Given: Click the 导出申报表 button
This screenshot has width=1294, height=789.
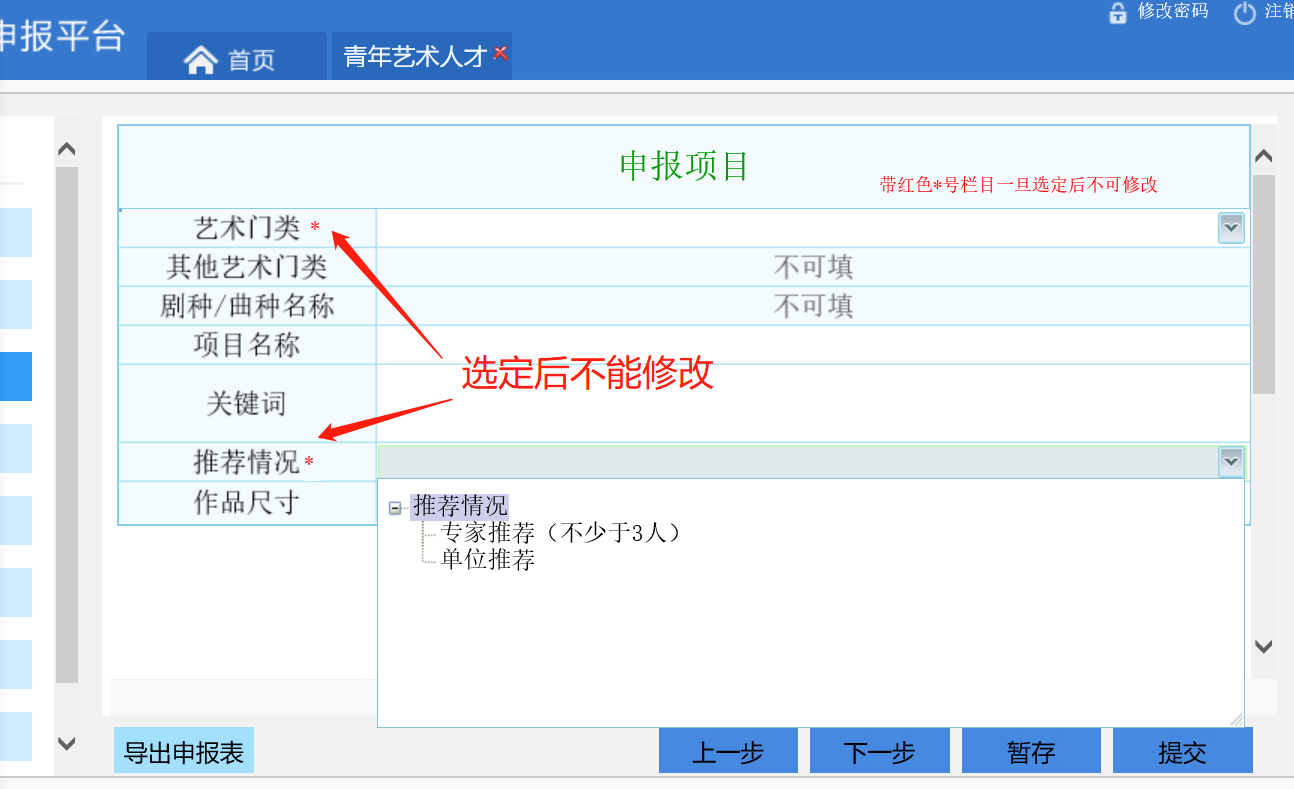Looking at the screenshot, I should pyautogui.click(x=184, y=752).
